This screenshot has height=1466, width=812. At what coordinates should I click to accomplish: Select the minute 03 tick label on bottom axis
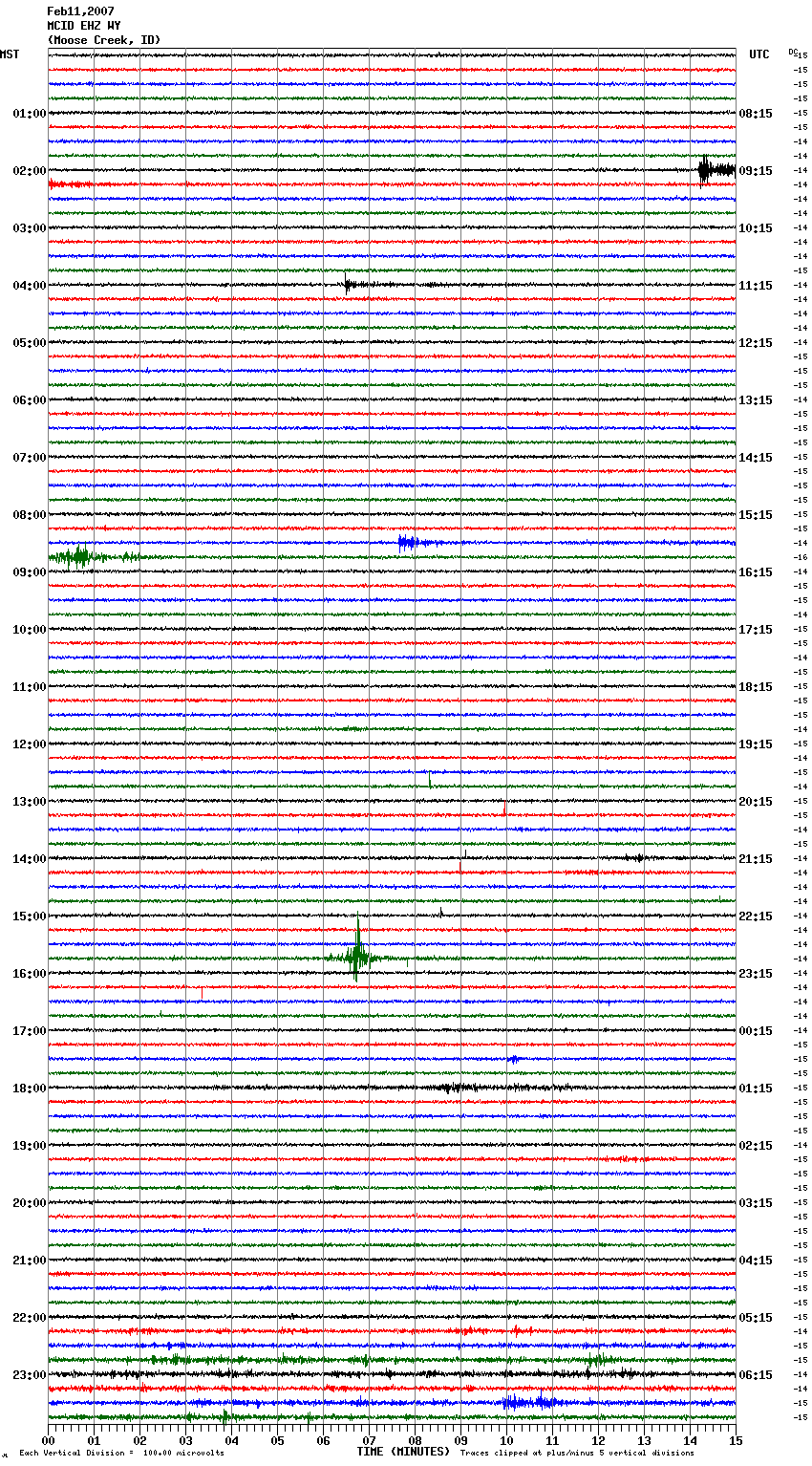pyautogui.click(x=185, y=1440)
